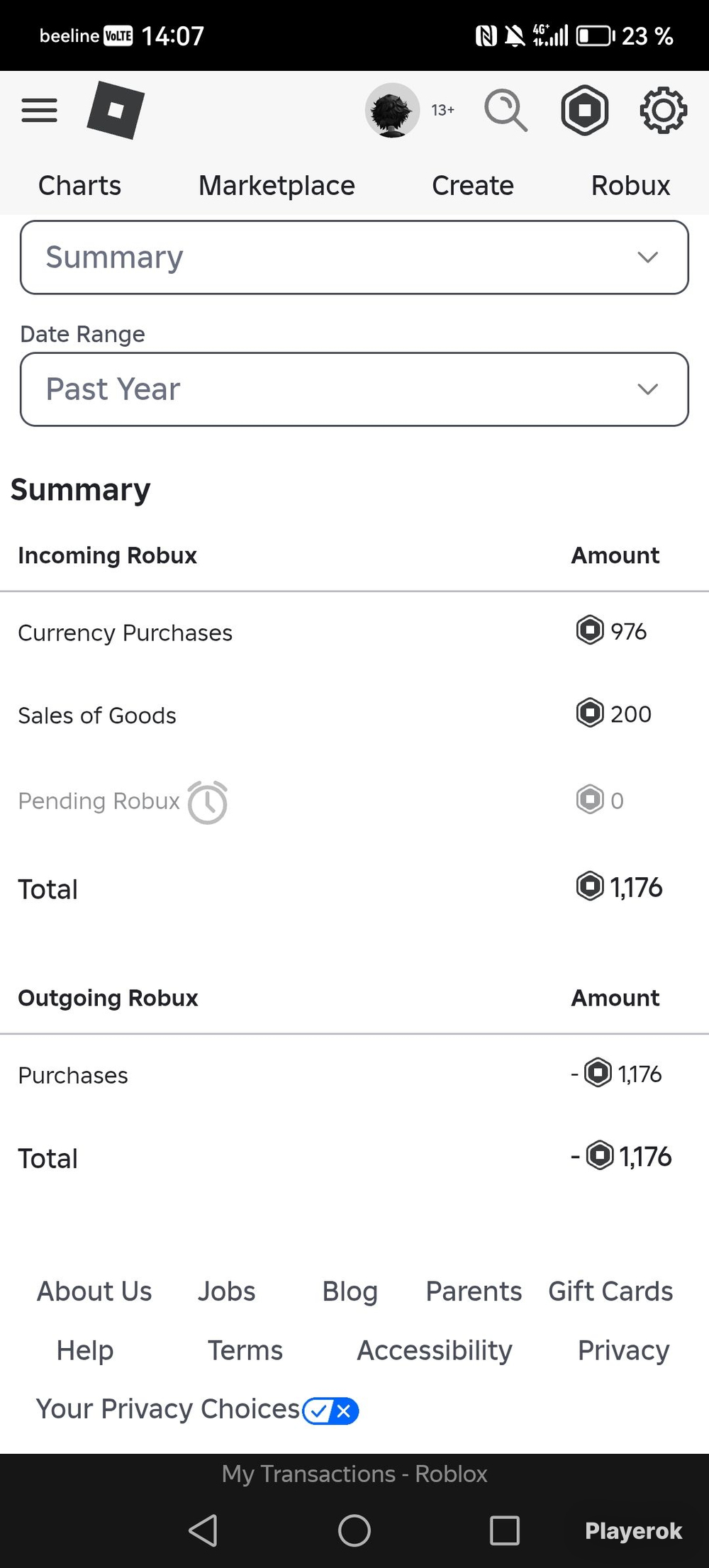Open the Accessibility footer link
This screenshot has width=709, height=1568.
click(435, 1350)
